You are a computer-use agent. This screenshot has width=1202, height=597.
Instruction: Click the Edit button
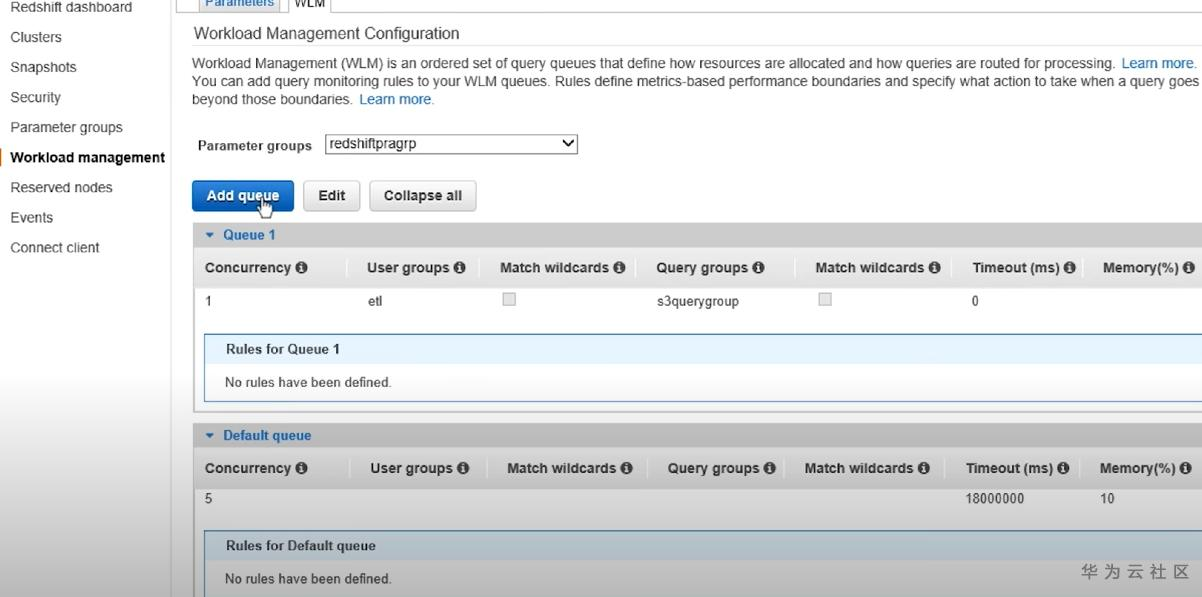click(331, 196)
